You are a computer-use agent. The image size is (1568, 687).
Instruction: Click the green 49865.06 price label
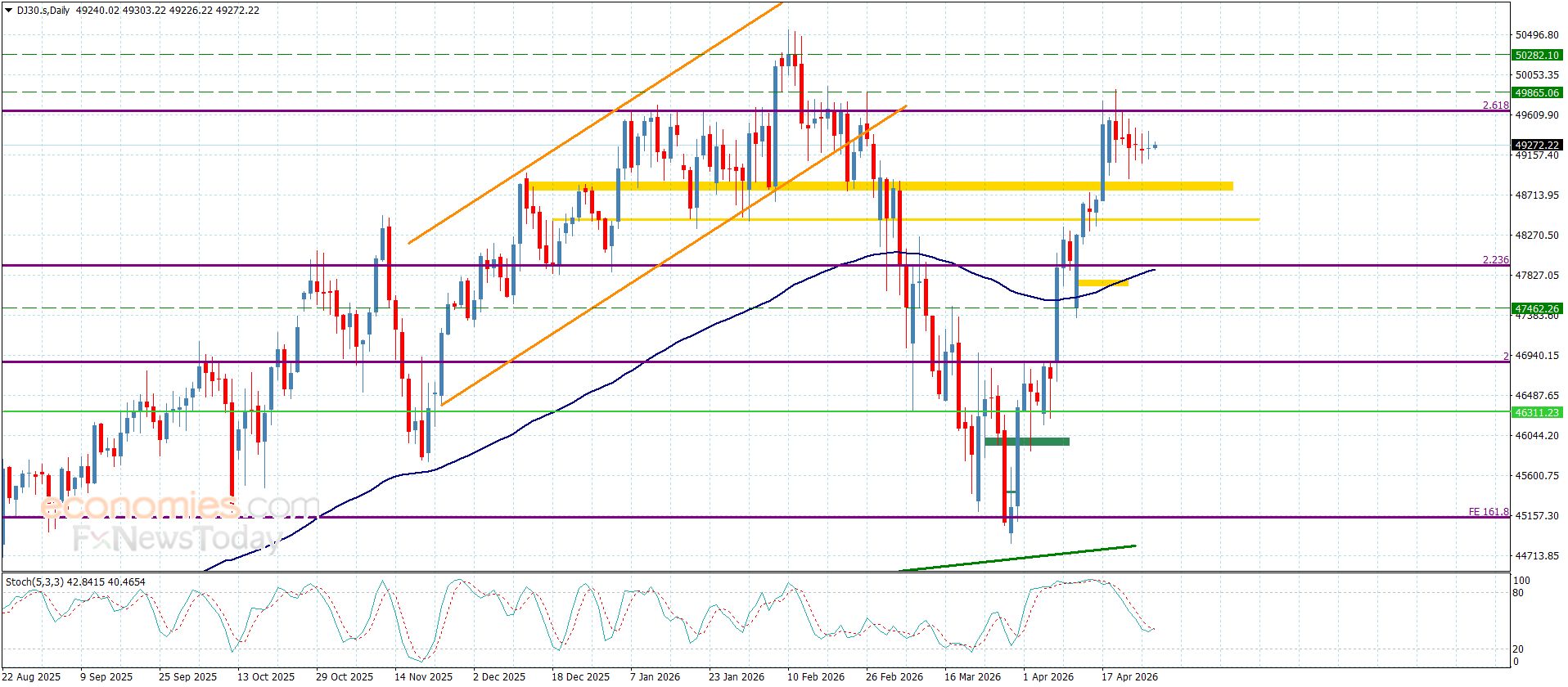coord(1535,92)
